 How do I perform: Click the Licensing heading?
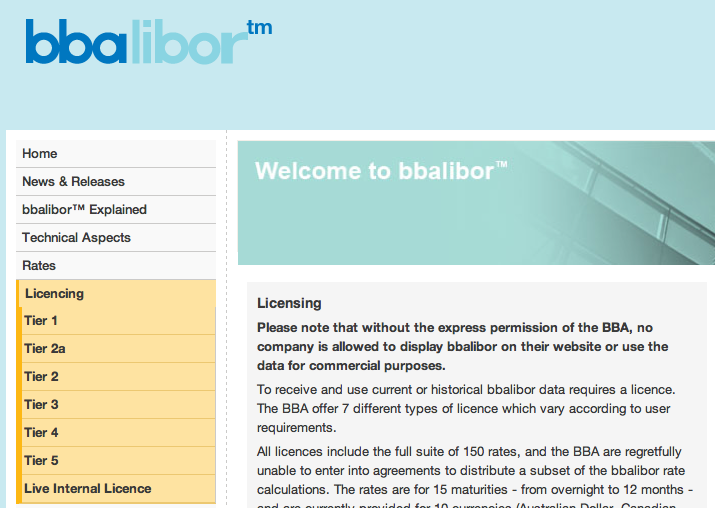click(289, 303)
